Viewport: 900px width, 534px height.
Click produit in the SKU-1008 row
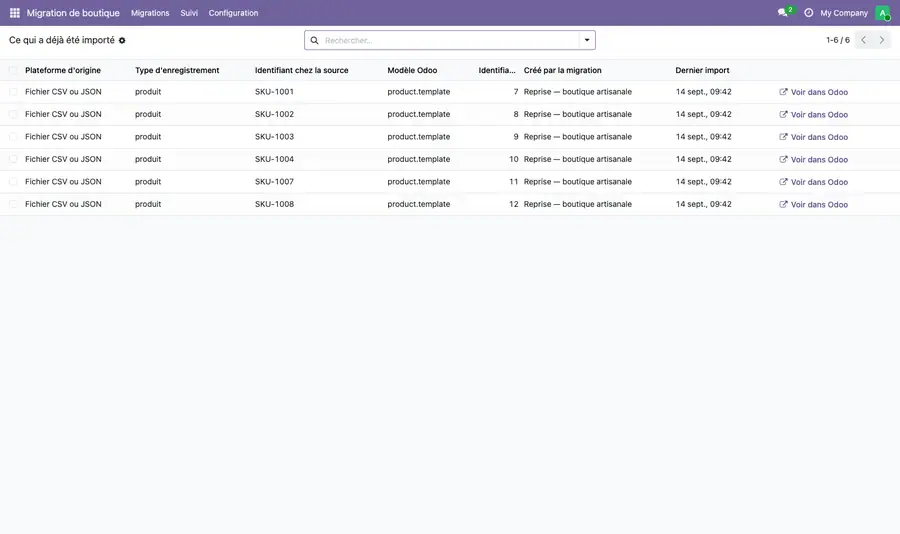tap(148, 204)
